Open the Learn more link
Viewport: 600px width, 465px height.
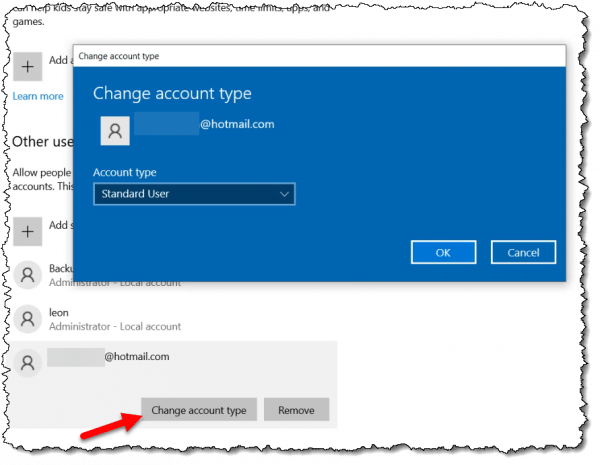tap(38, 96)
